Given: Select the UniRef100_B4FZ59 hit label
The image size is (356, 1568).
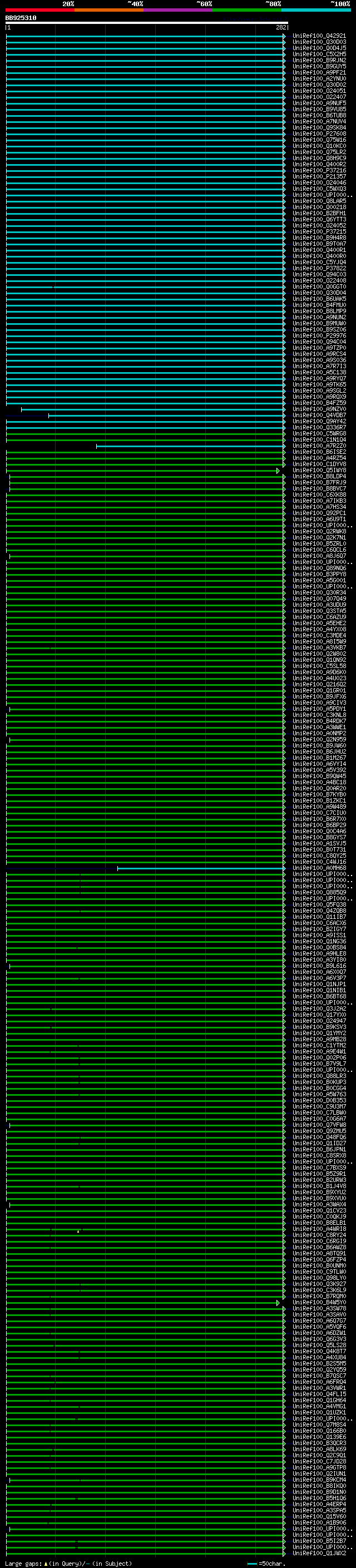Looking at the screenshot, I should [x=319, y=403].
